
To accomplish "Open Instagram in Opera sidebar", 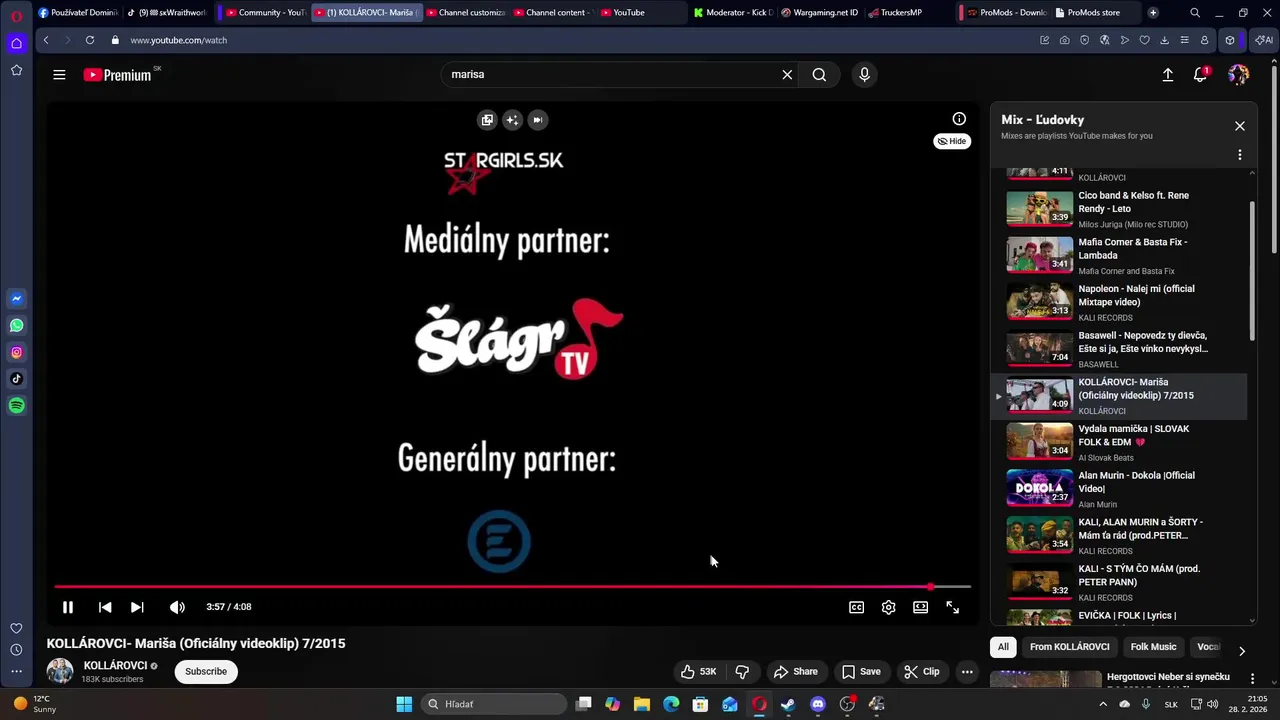I will click(16, 352).
